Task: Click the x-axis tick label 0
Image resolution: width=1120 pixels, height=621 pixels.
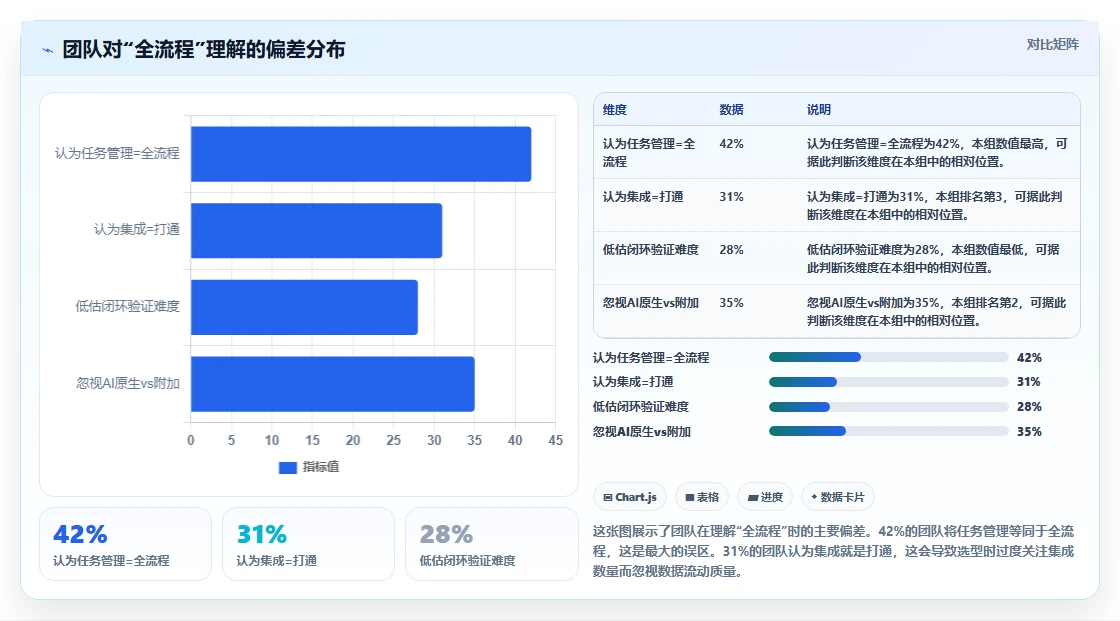Action: coord(191,440)
